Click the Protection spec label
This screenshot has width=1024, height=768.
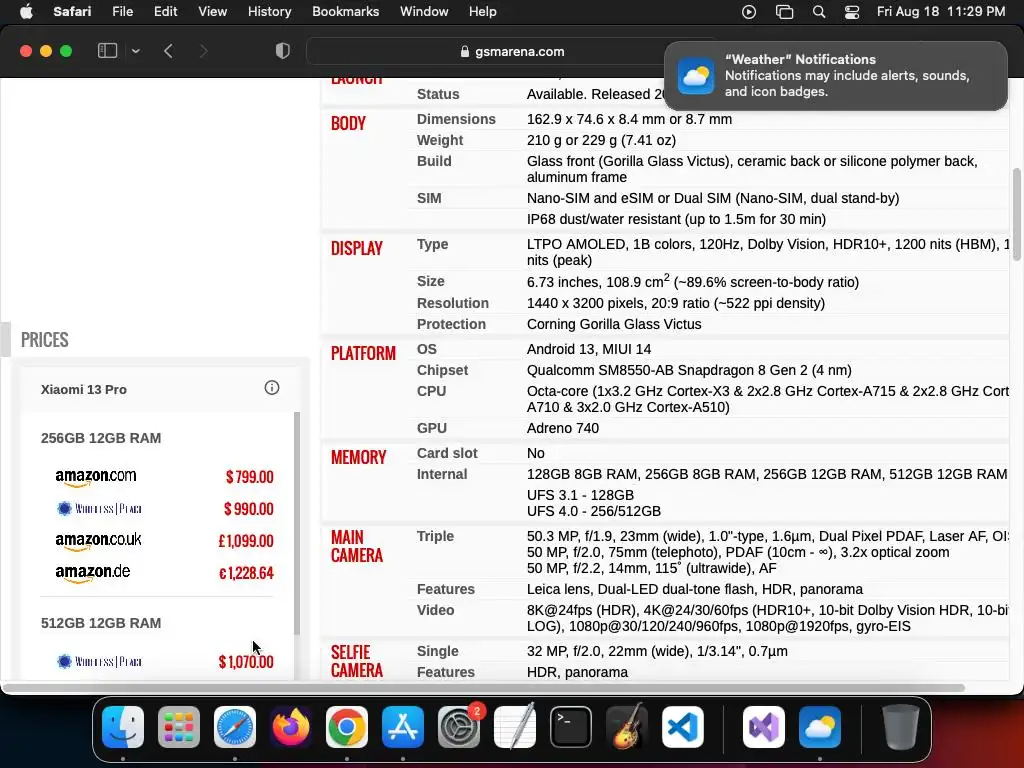[x=451, y=325]
